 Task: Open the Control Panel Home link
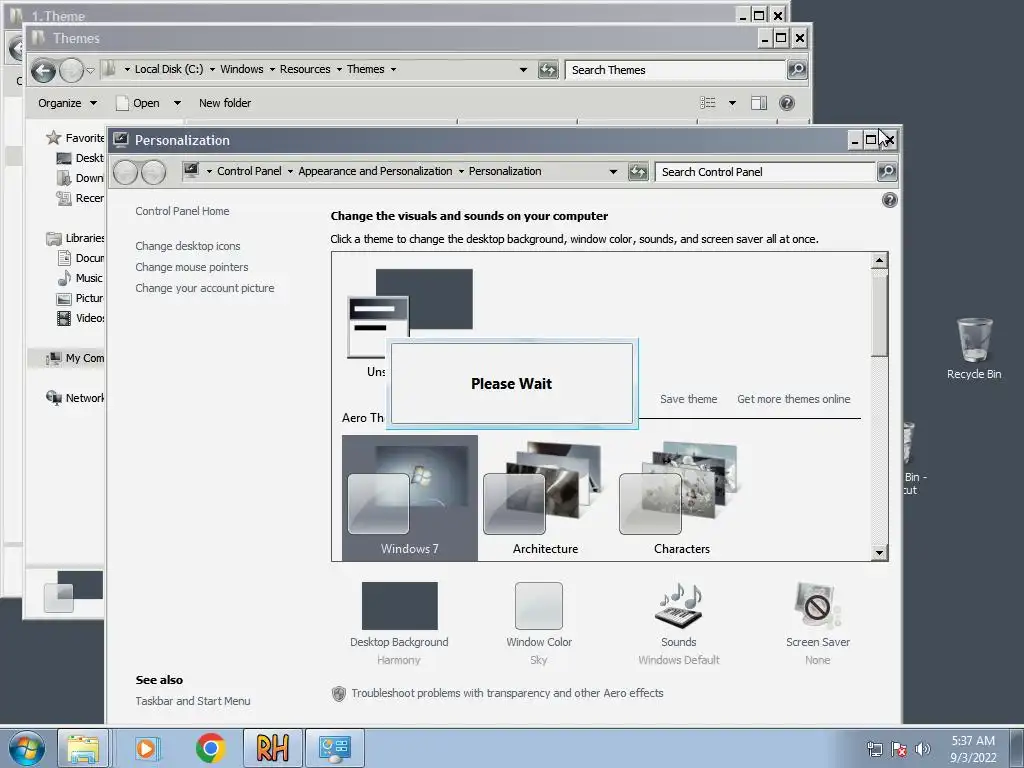[182, 211]
